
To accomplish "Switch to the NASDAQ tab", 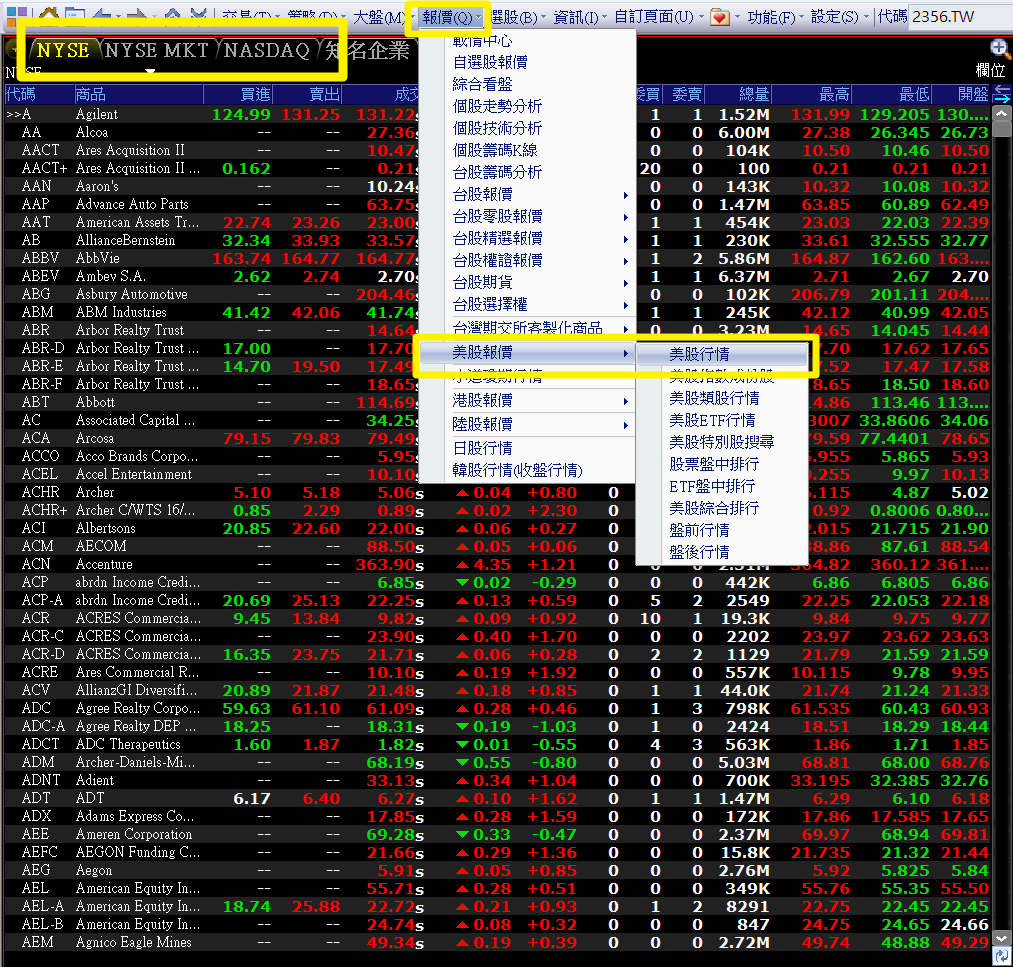I will (x=266, y=50).
